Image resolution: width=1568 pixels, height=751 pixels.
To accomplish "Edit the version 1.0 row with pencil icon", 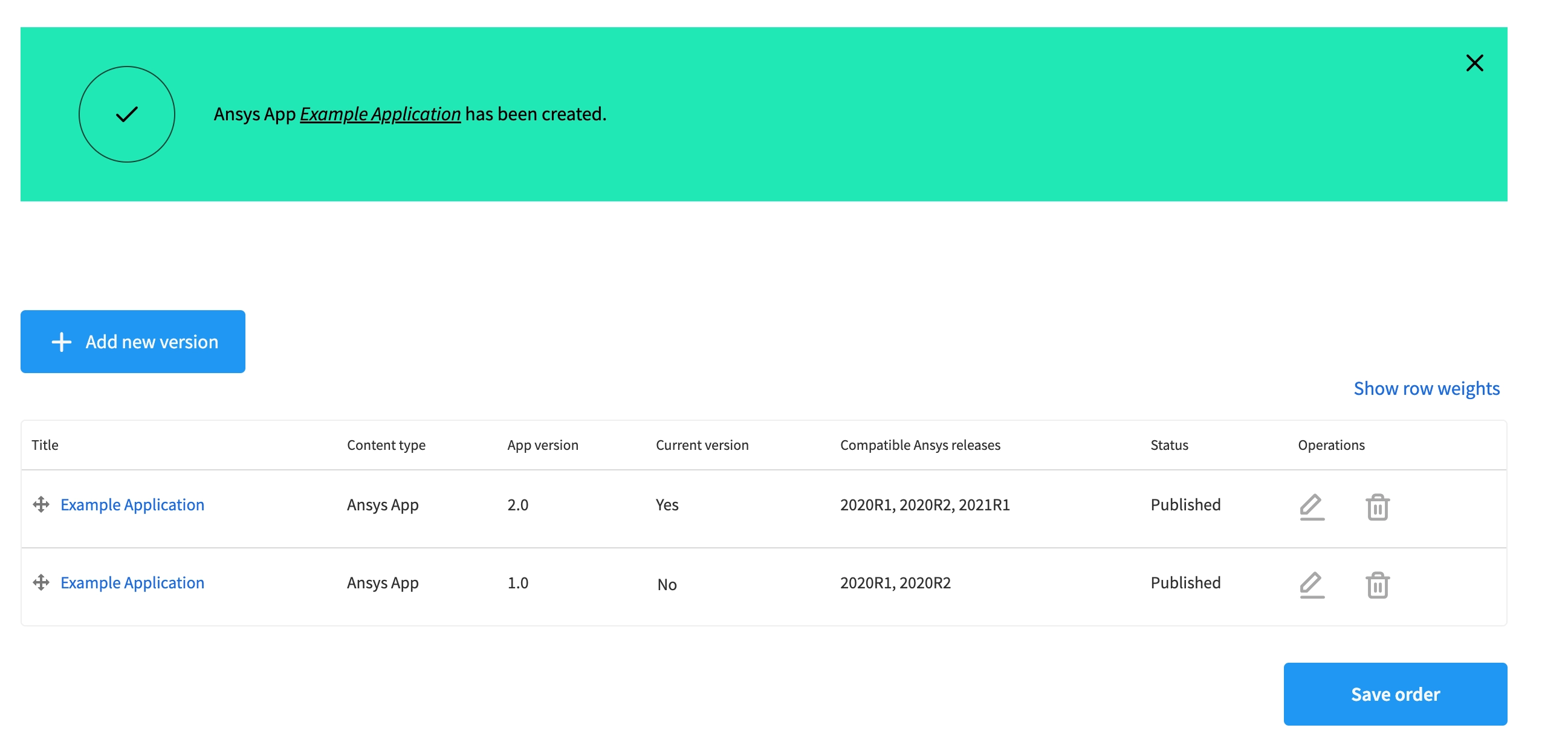I will [x=1312, y=585].
